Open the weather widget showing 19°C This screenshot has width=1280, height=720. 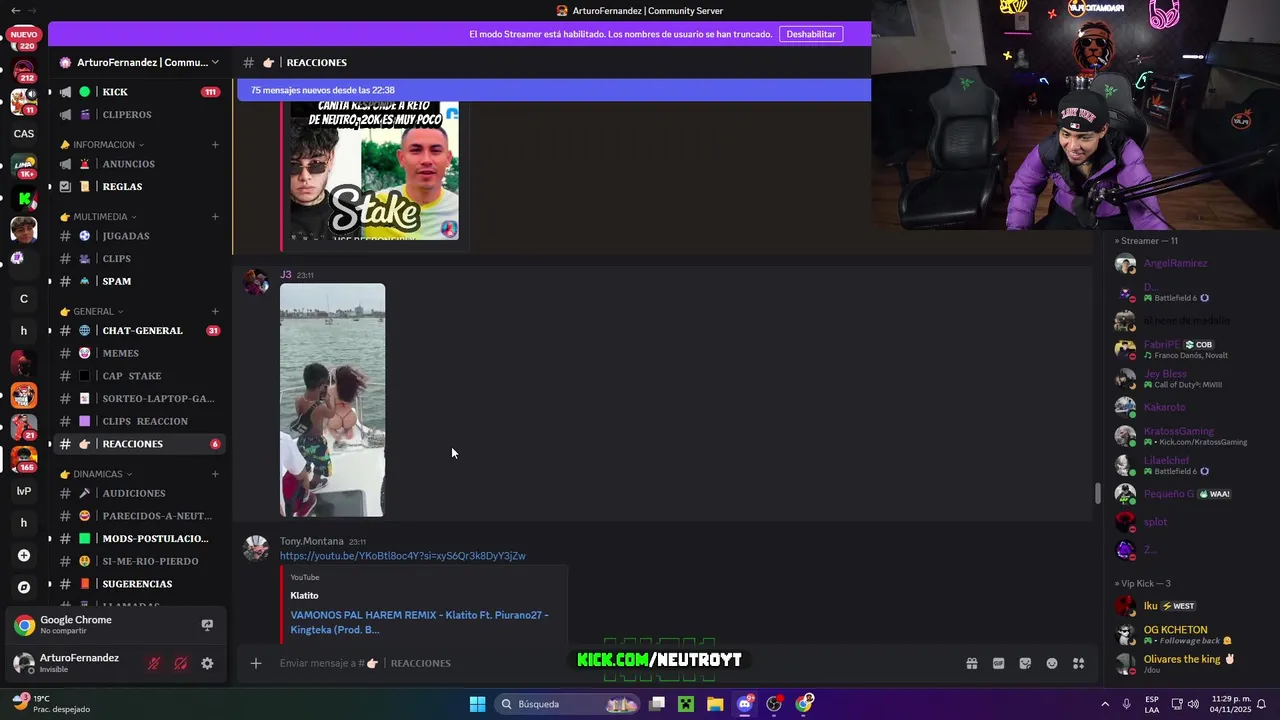pyautogui.click(x=50, y=704)
